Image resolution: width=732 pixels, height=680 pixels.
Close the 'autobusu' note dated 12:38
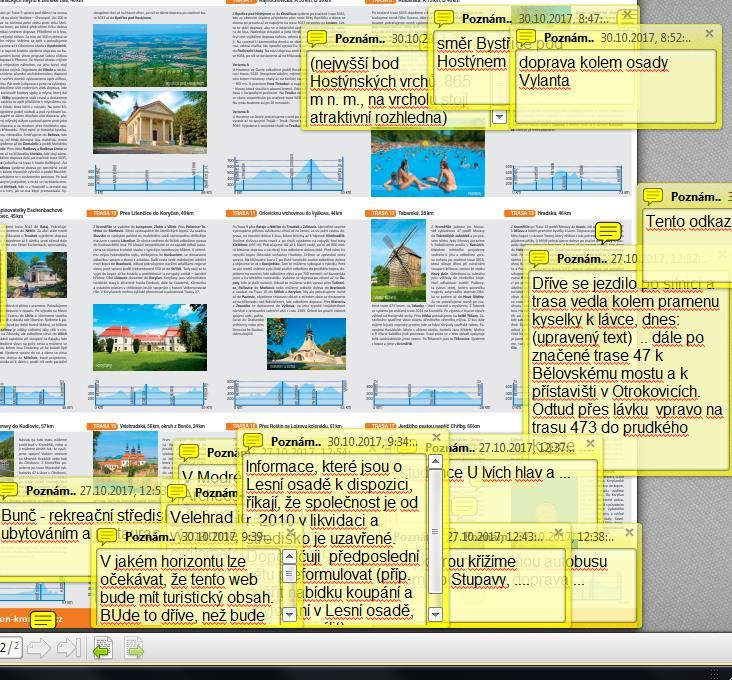click(x=629, y=532)
